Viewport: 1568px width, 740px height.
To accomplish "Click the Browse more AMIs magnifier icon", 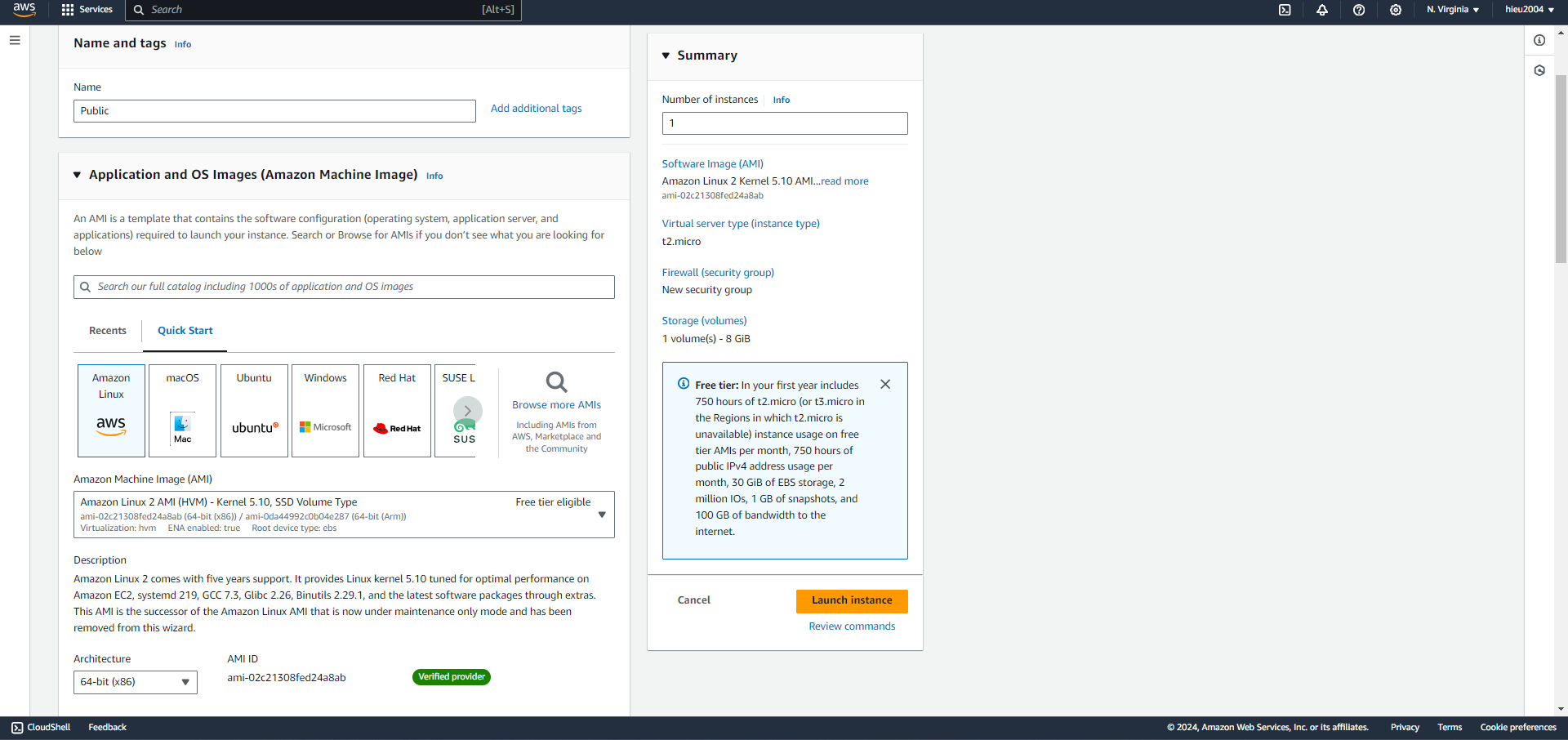I will (557, 382).
